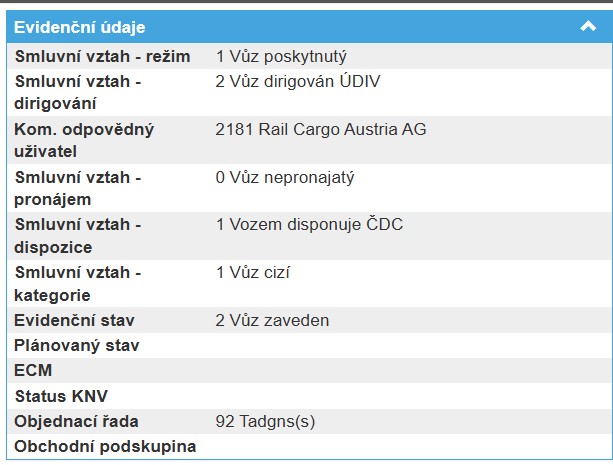Click value 92 Tadgns(s)
Image resolution: width=613 pixels, height=465 pixels.
pyautogui.click(x=265, y=421)
